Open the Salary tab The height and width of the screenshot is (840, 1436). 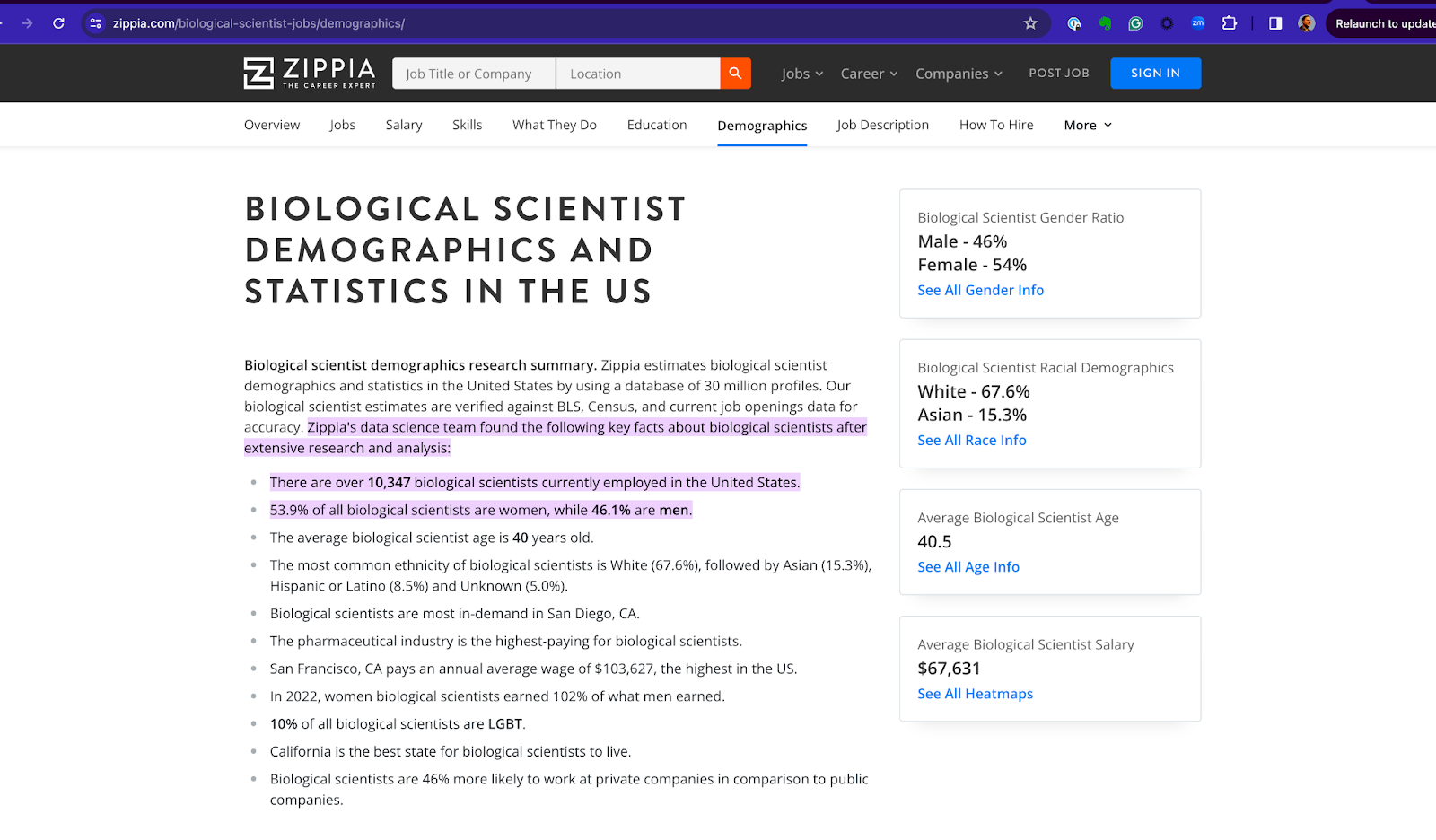point(404,125)
